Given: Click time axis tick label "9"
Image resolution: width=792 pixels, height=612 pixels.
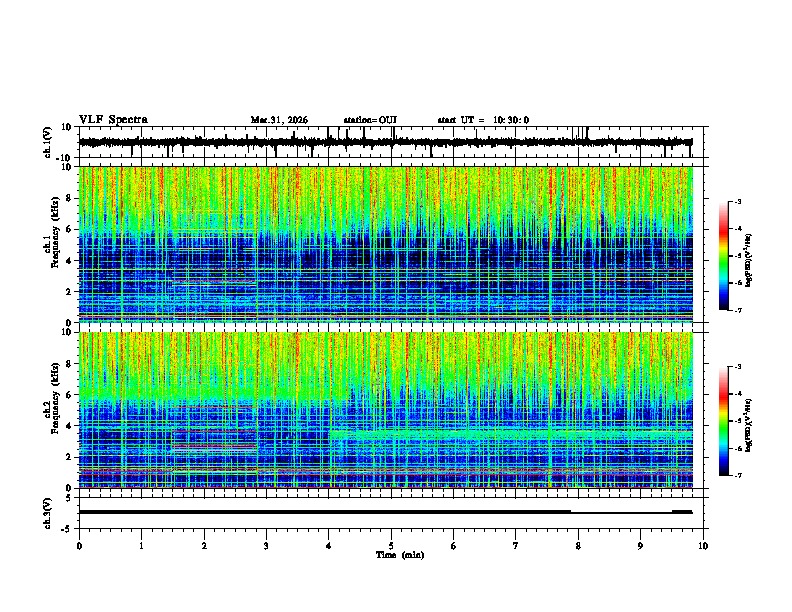Looking at the screenshot, I should 640,546.
